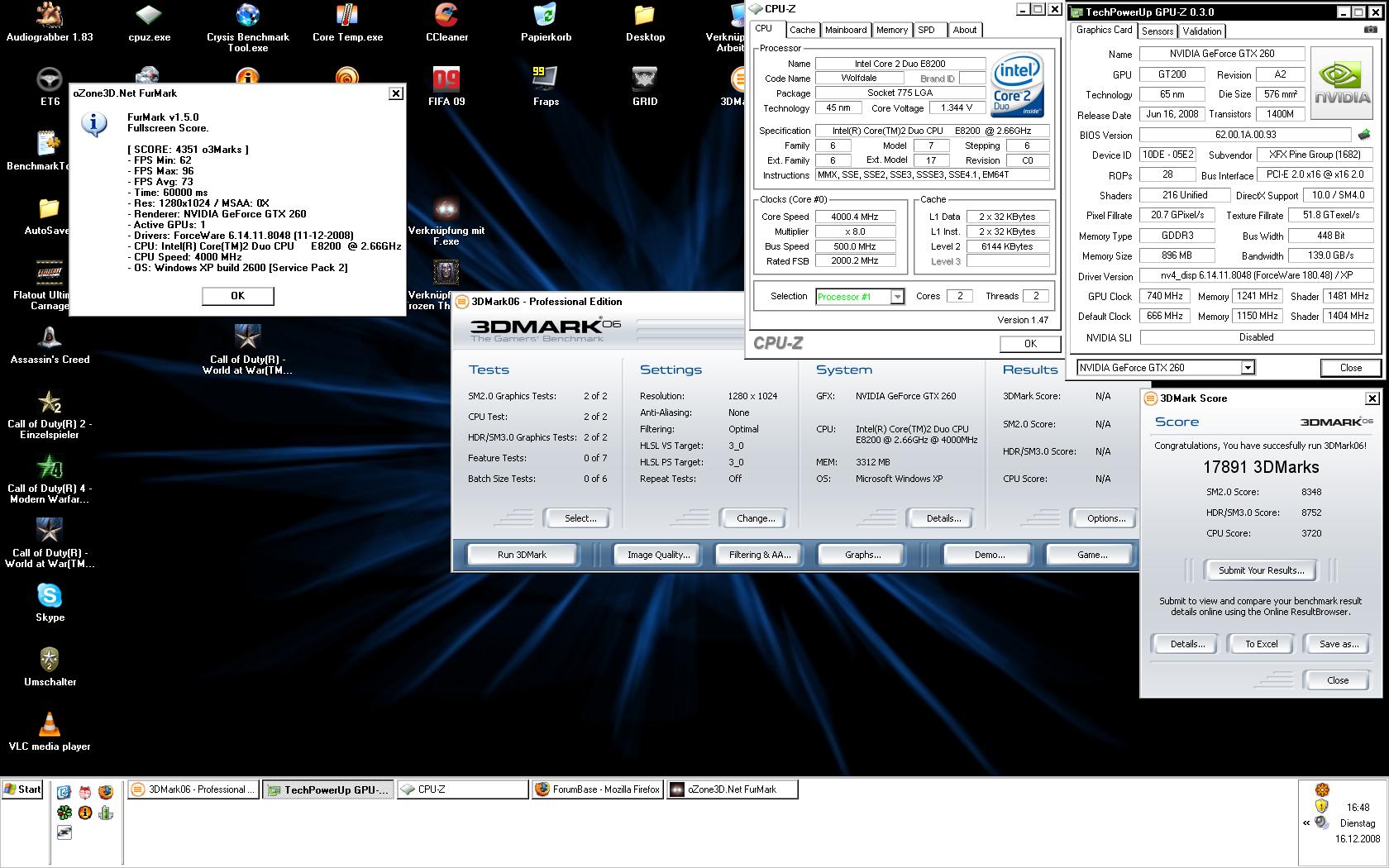
Task: Switch to ForumBase Mozilla Firefox taskbar button
Action: [x=598, y=789]
